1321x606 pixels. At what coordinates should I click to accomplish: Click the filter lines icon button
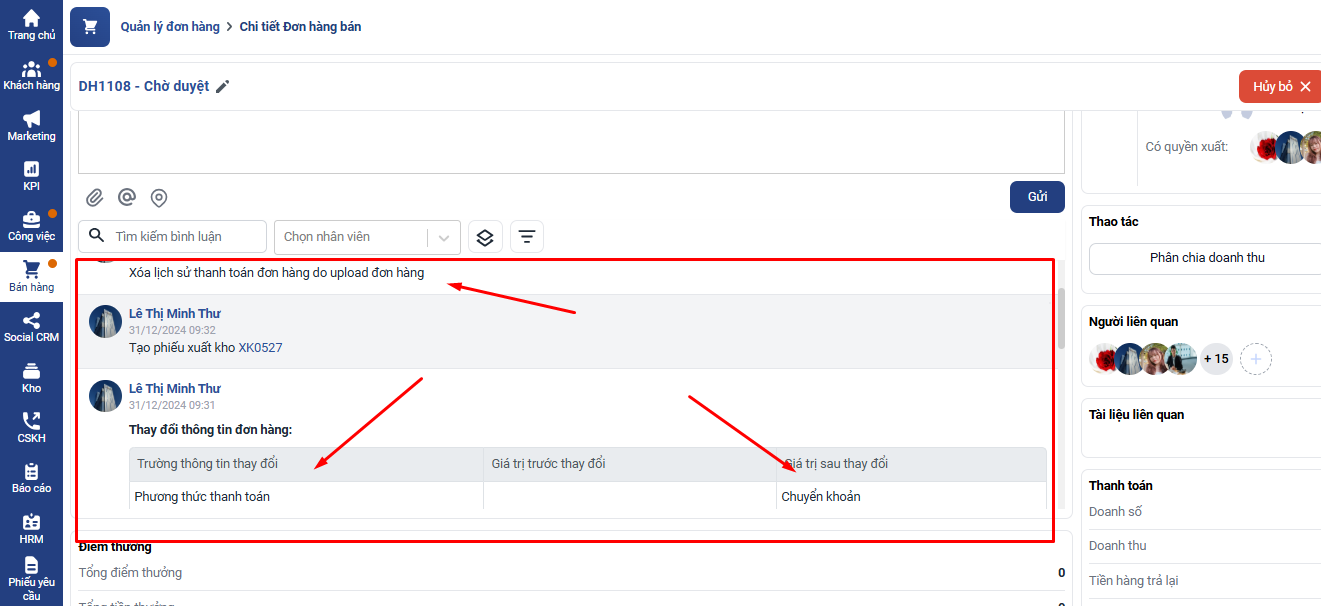527,237
